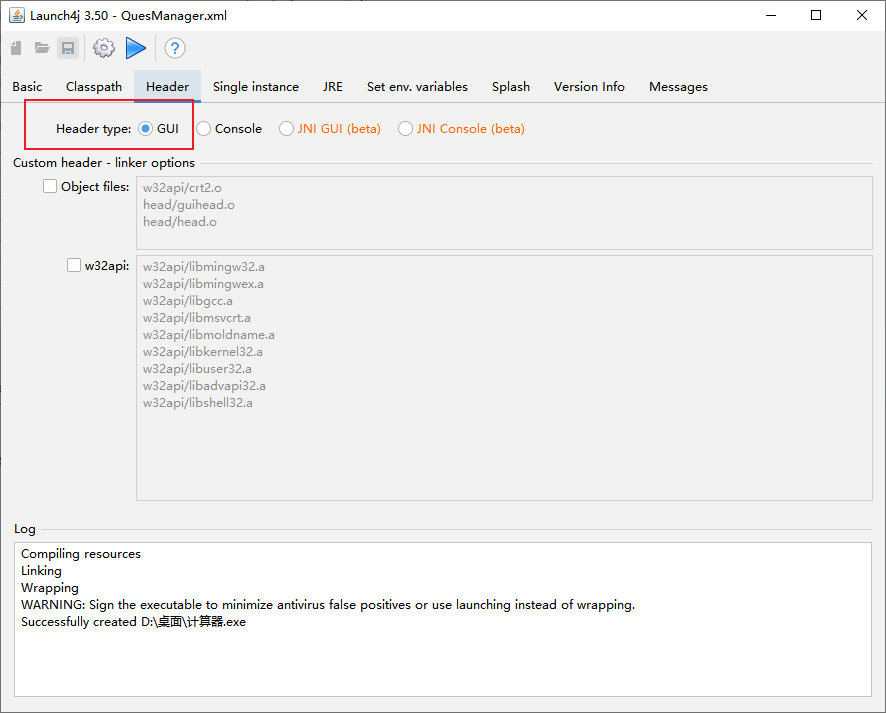Image resolution: width=886 pixels, height=713 pixels.
Task: Open a configuration file via folder icon
Action: coord(42,48)
